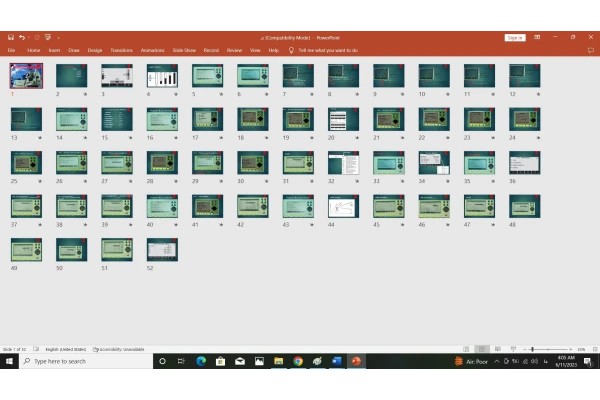Viewport: 600px width, 400px height.
Task: Start slideshow from beginning icon
Action: click(48, 37)
